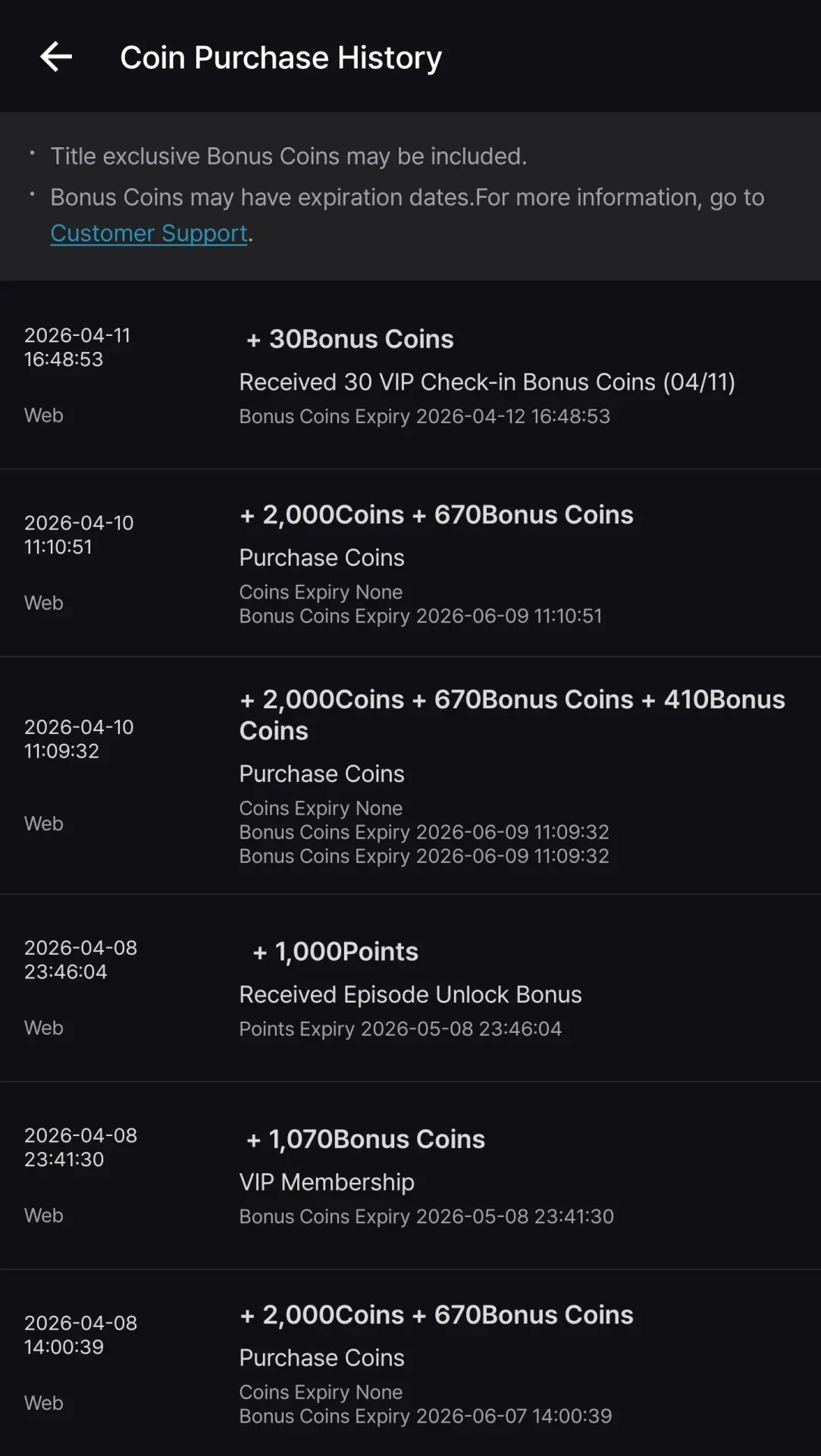Viewport: 821px width, 1456px height.
Task: Tap the 2026-04-10 11:09:32 timestamp
Action: (x=79, y=739)
